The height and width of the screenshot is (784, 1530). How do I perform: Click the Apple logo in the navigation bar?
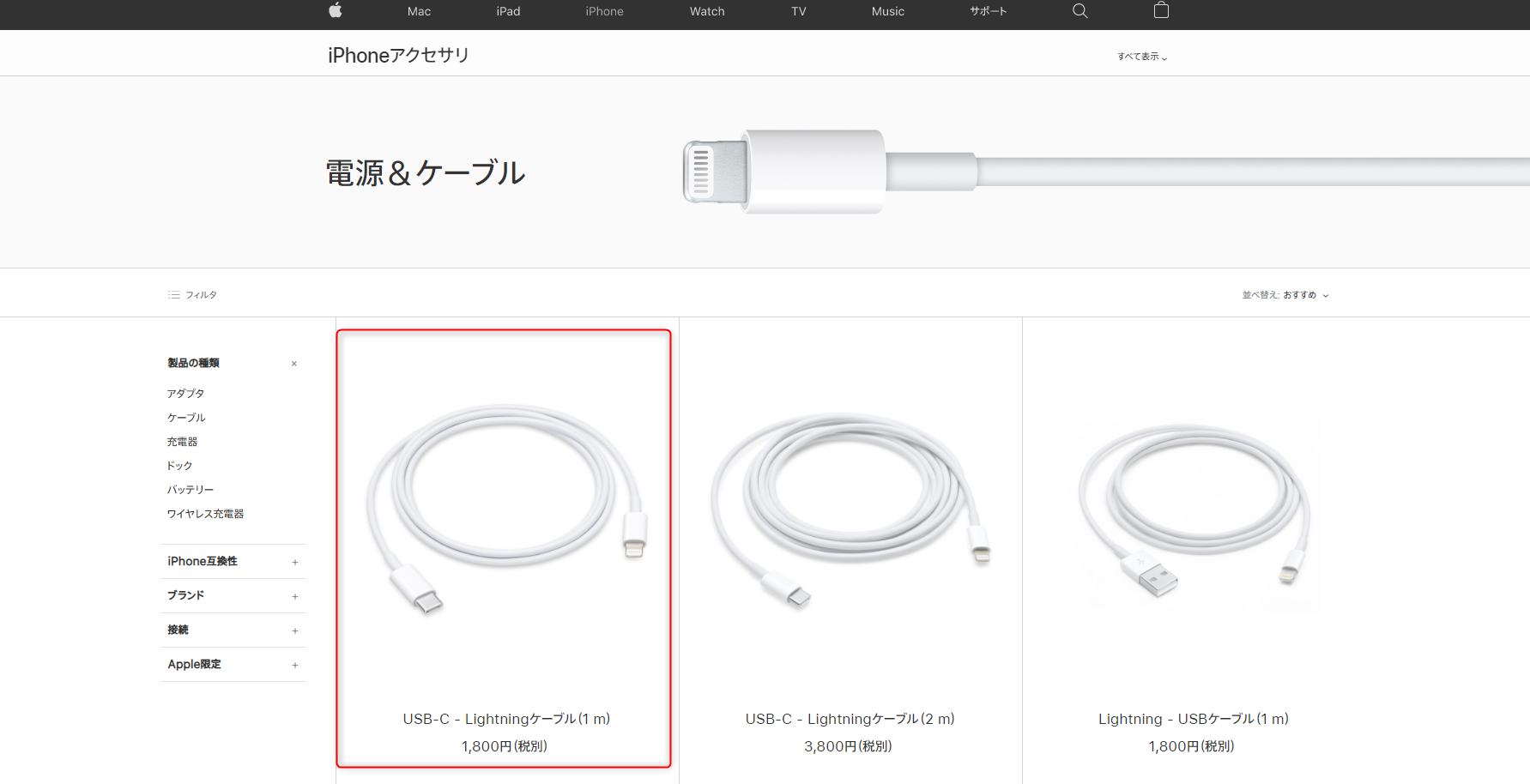tap(336, 10)
